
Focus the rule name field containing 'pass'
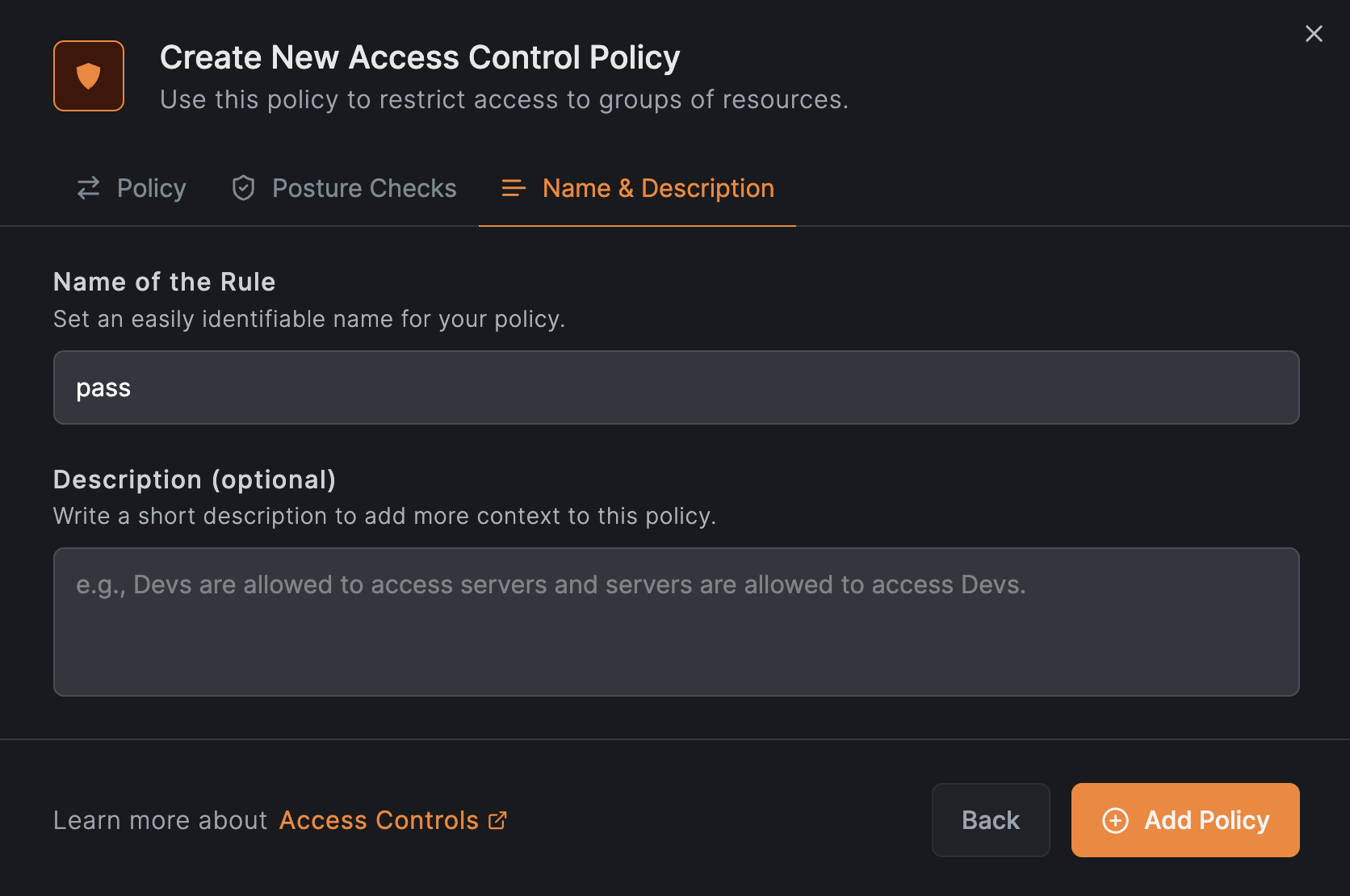676,387
